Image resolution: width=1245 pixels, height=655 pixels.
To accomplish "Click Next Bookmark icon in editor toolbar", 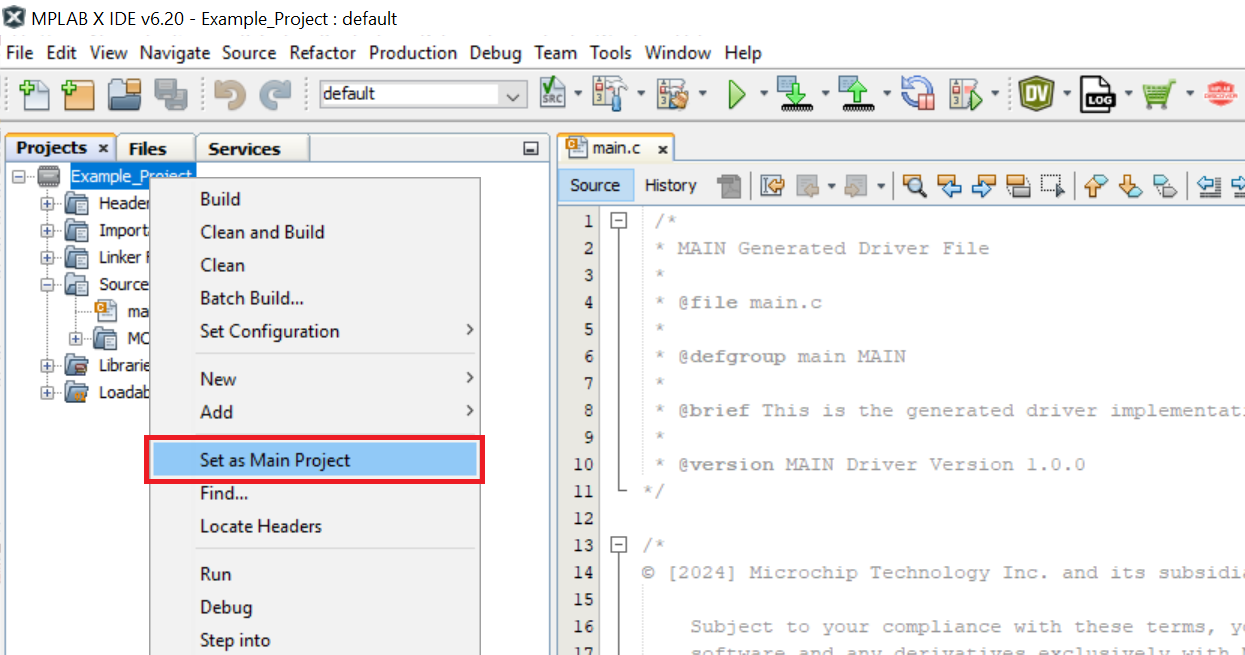I will (x=1130, y=185).
